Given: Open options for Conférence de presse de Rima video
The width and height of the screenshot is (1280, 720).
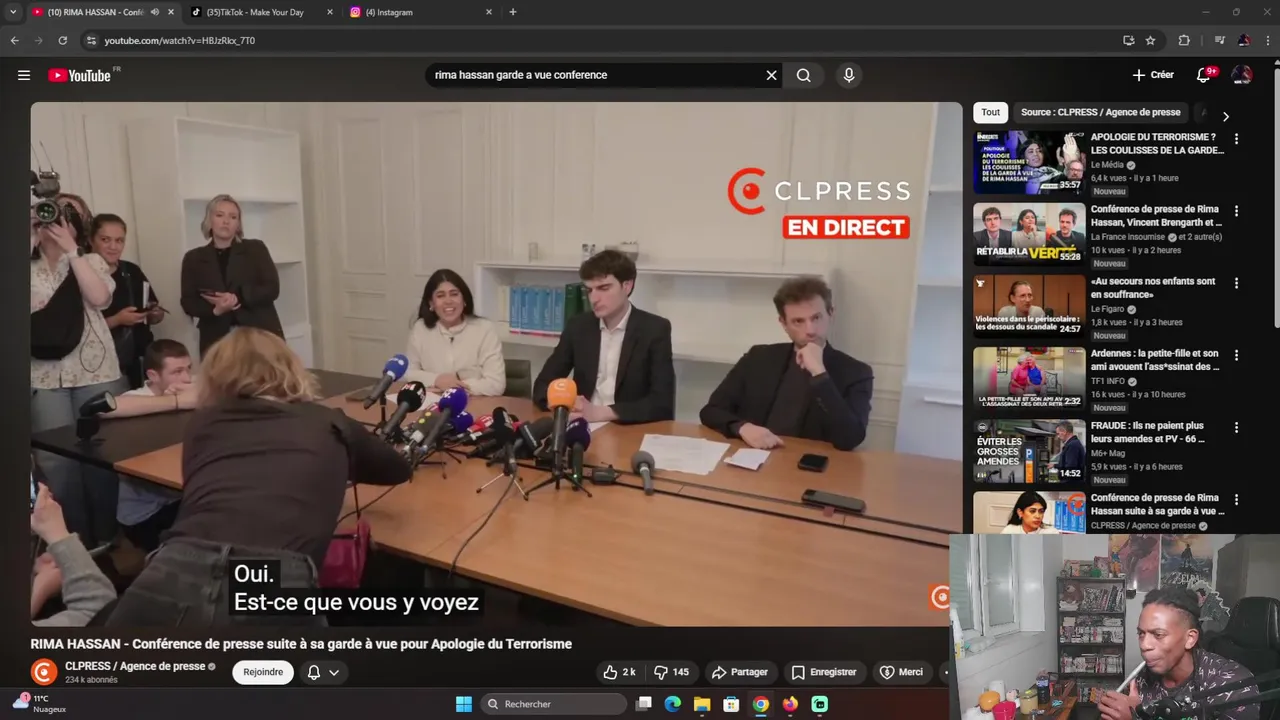Looking at the screenshot, I should point(1236,211).
